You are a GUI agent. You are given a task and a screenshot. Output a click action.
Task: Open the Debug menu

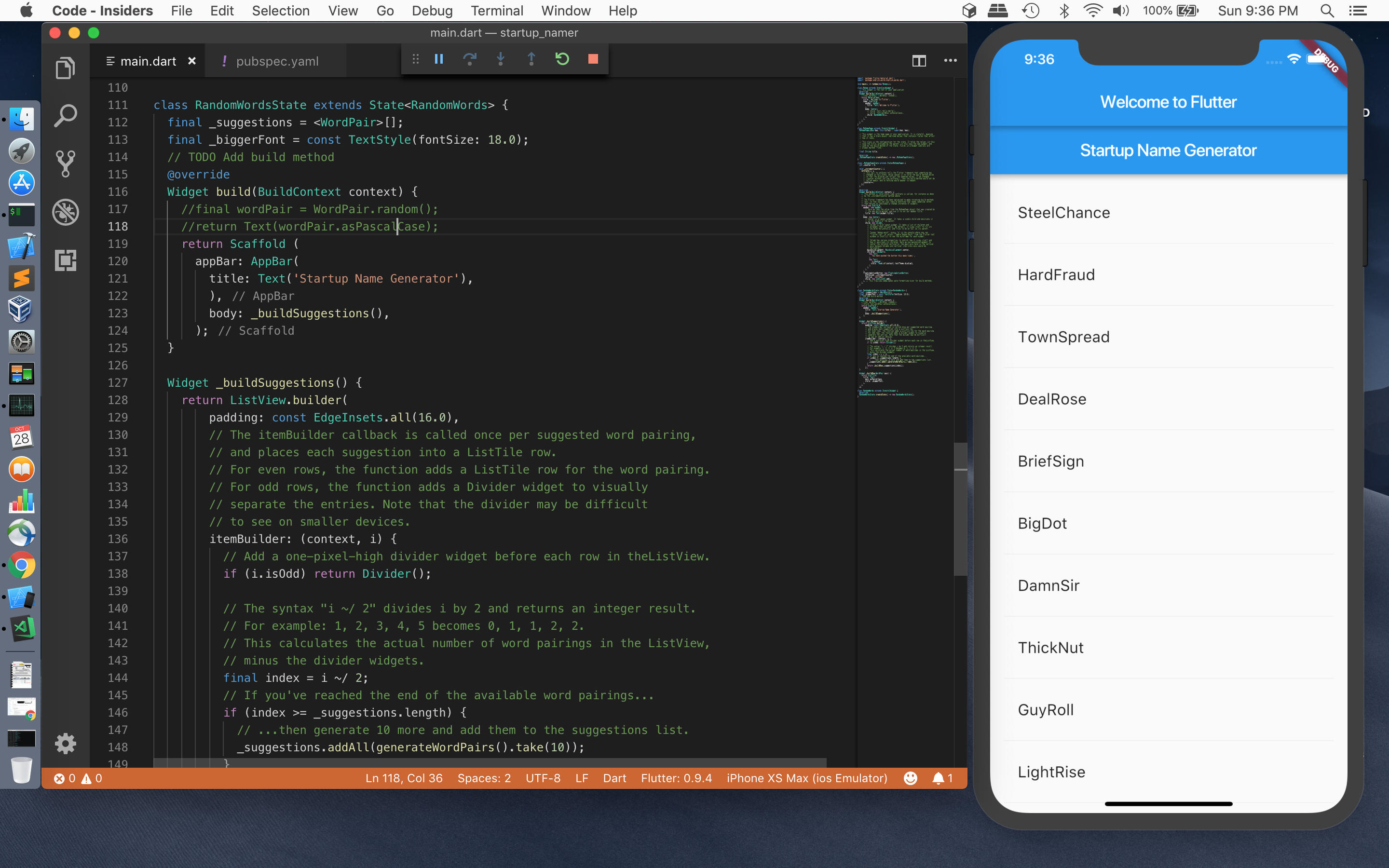(x=432, y=11)
